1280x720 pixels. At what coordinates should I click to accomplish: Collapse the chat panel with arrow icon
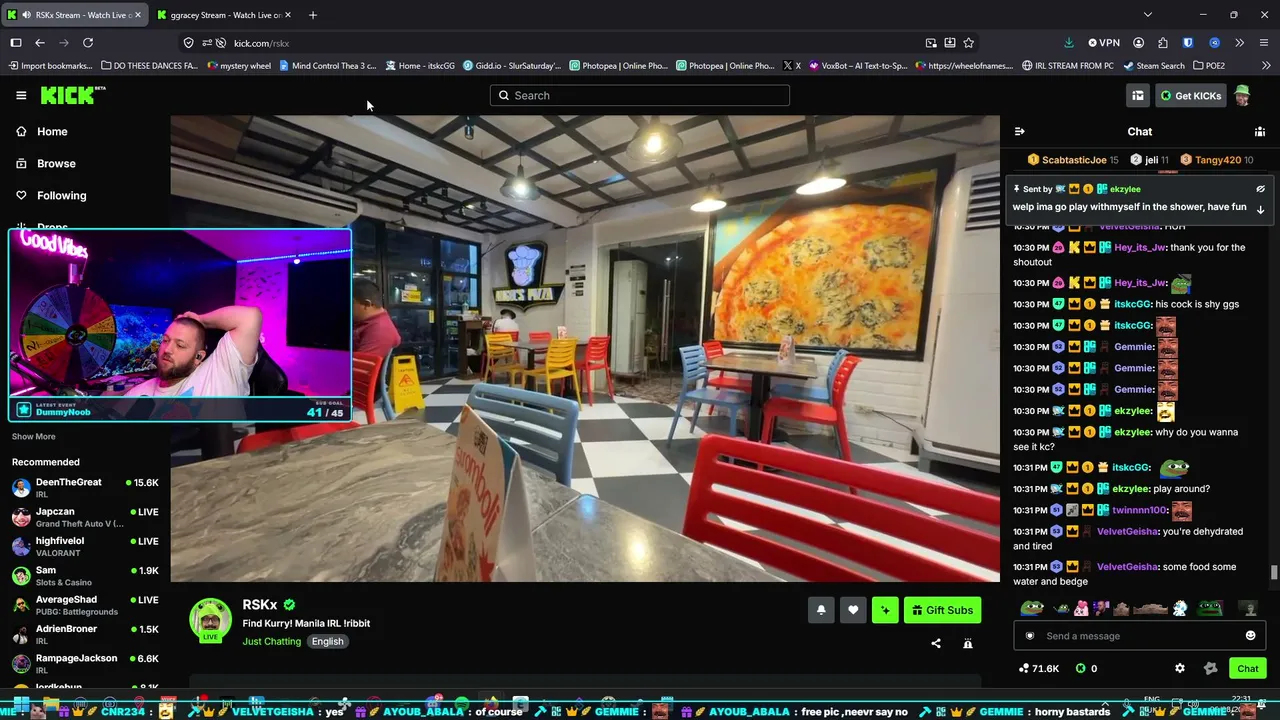(x=1019, y=131)
